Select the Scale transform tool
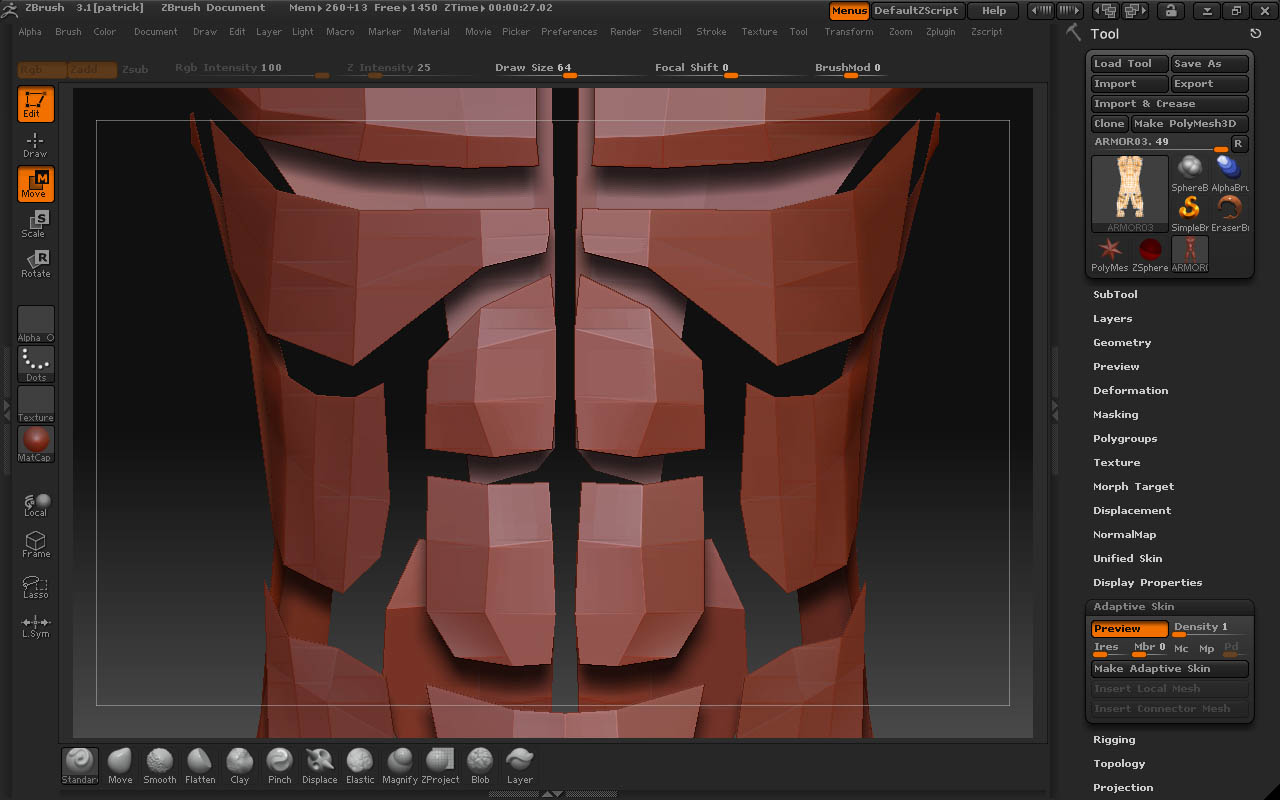 pyautogui.click(x=36, y=224)
